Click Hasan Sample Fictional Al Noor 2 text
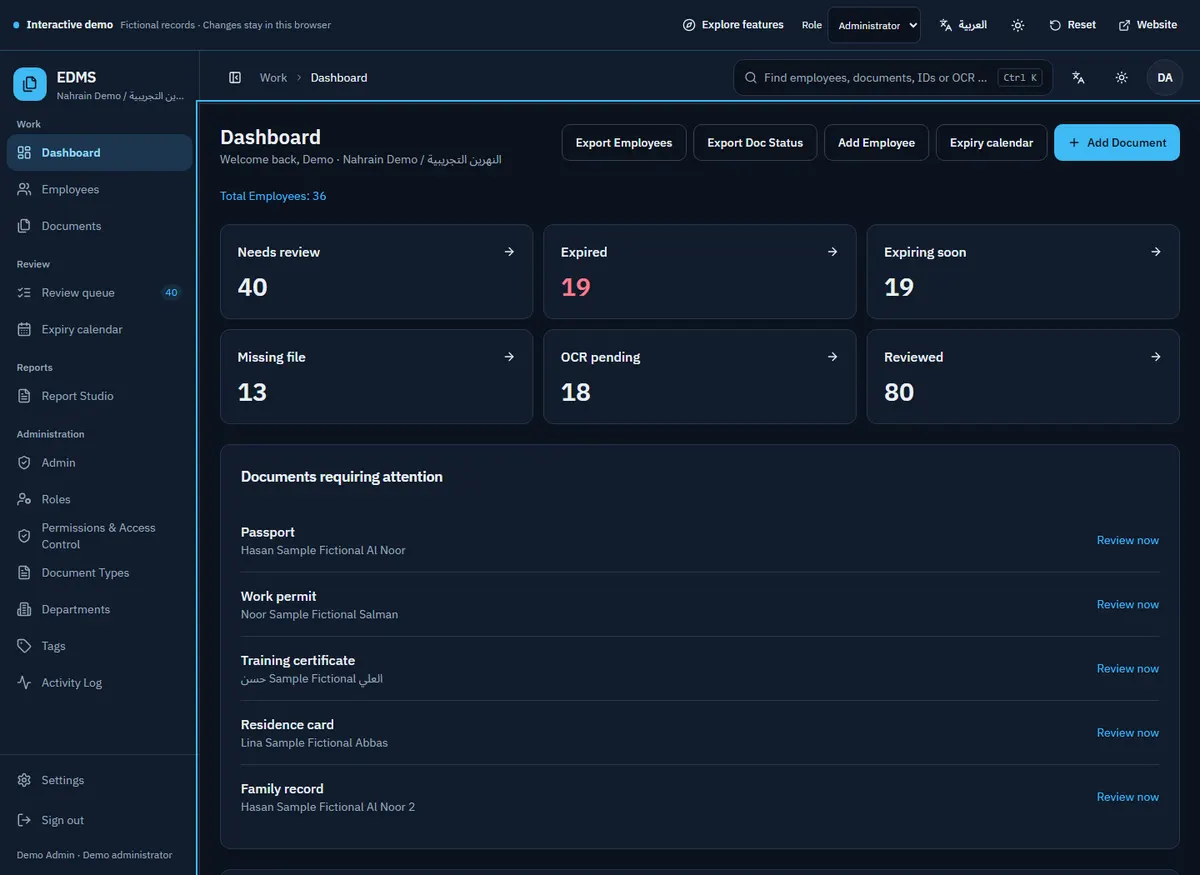Screen dimensions: 1200x875 (328, 807)
